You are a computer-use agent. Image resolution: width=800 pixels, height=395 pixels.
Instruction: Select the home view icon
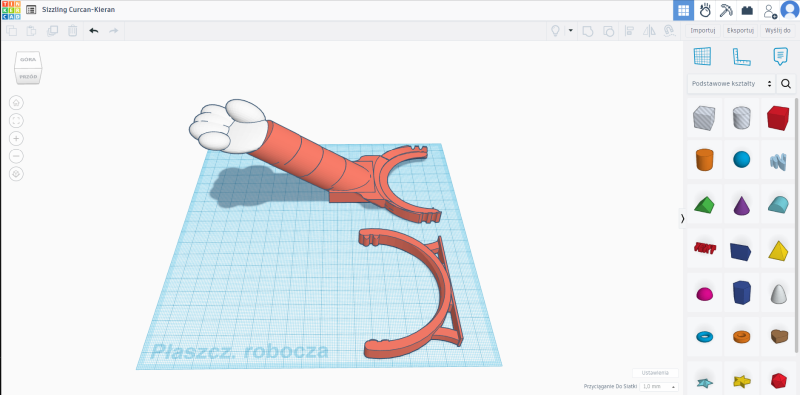coord(16,103)
